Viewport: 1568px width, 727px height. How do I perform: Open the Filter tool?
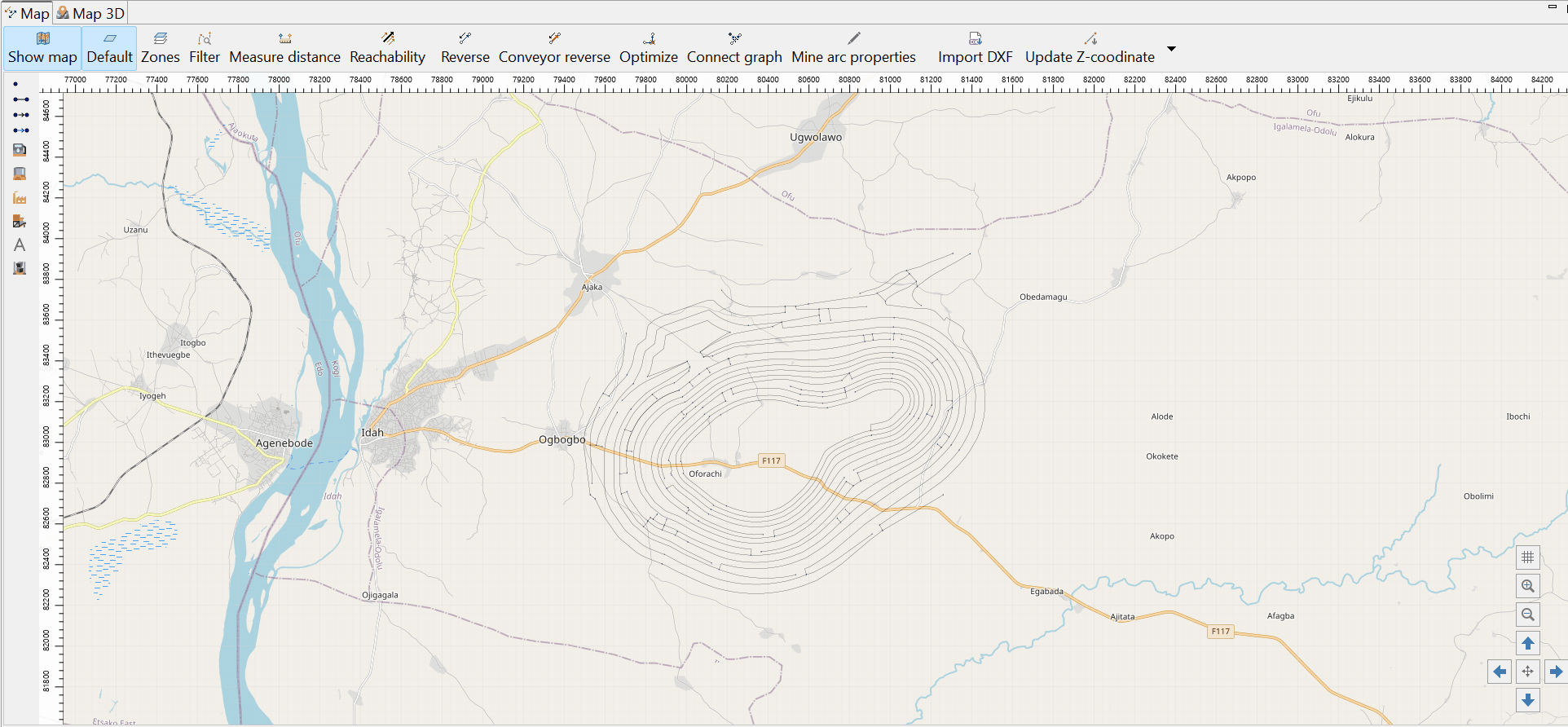click(x=205, y=48)
